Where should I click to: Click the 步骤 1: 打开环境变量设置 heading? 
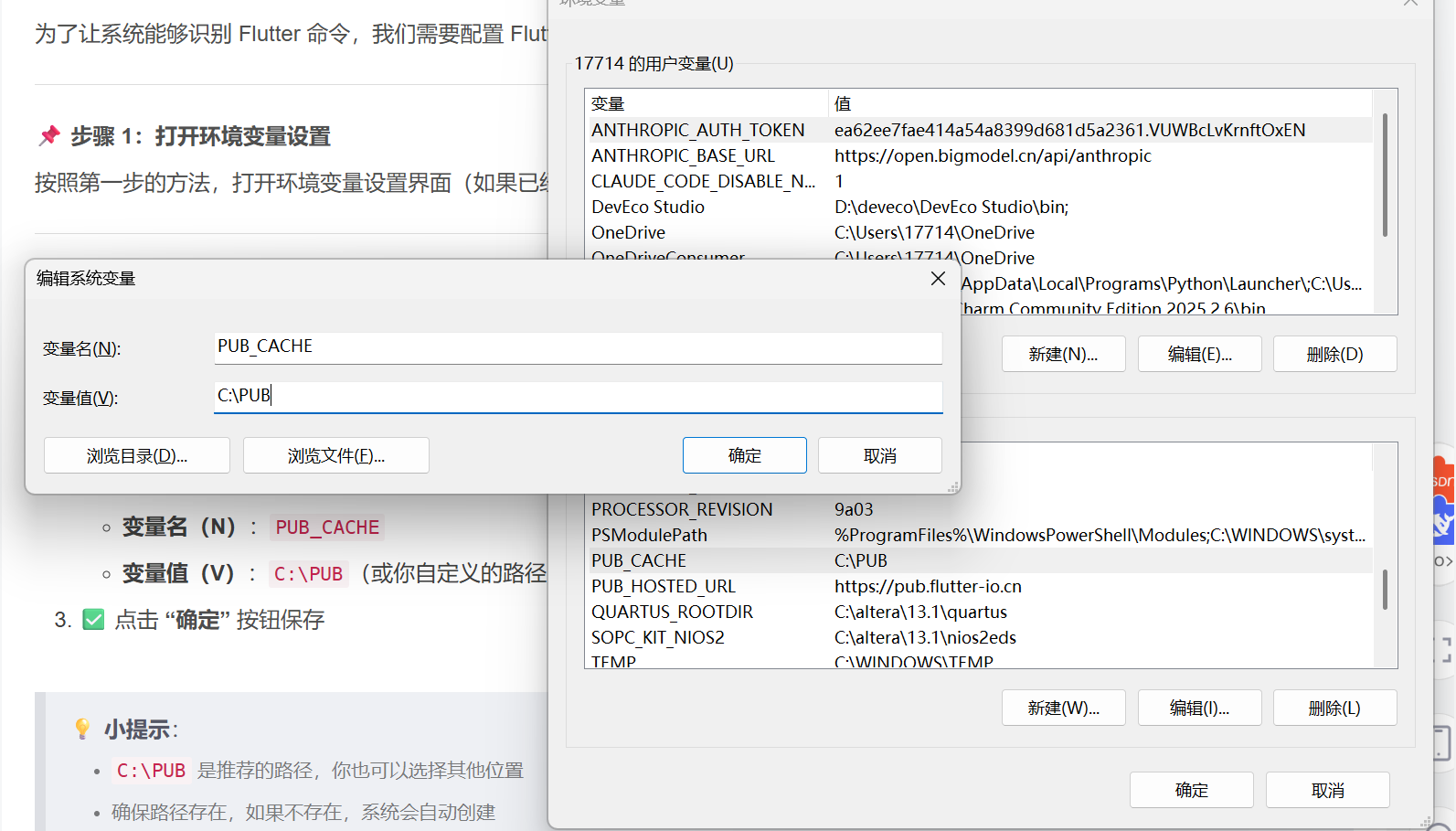[200, 136]
